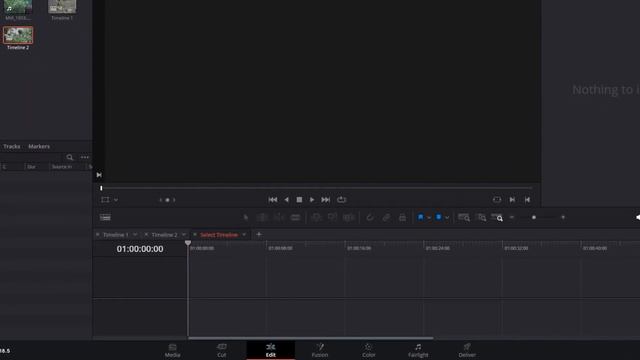Click the timeline zoom minus button
The height and width of the screenshot is (360, 640).
pyautogui.click(x=511, y=218)
